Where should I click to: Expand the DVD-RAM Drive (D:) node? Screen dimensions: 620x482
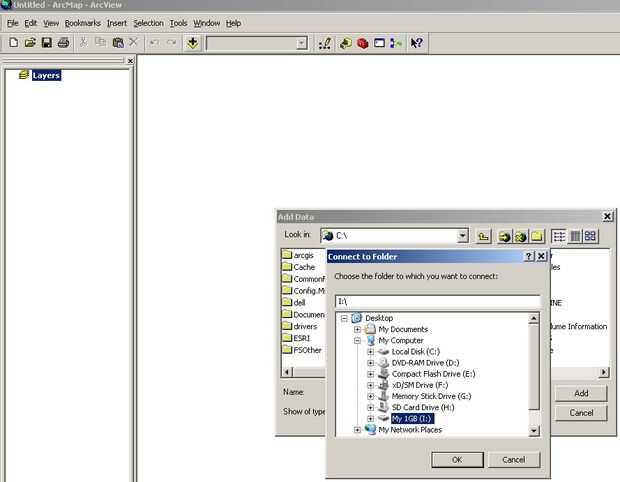370,363
